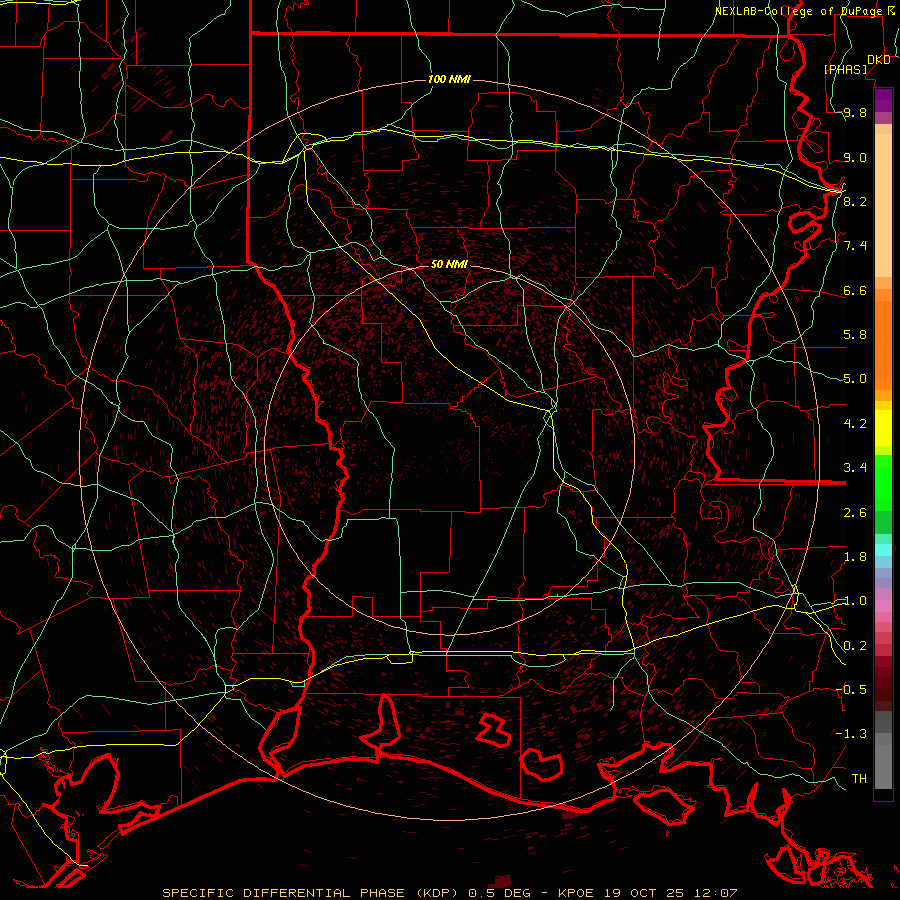Click the 5.8 value on the scale

(855, 335)
